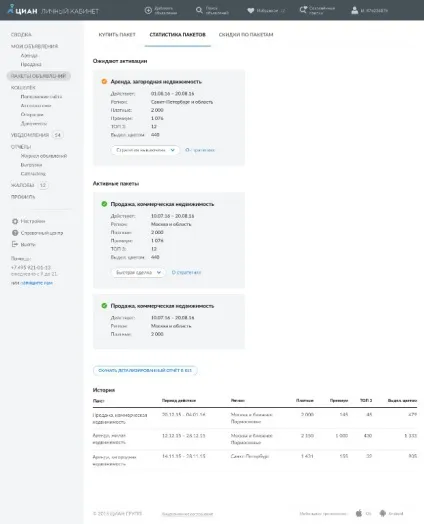The height and width of the screenshot is (524, 424).
Task: Open Уведомления in sidebar
Action: 30,135
